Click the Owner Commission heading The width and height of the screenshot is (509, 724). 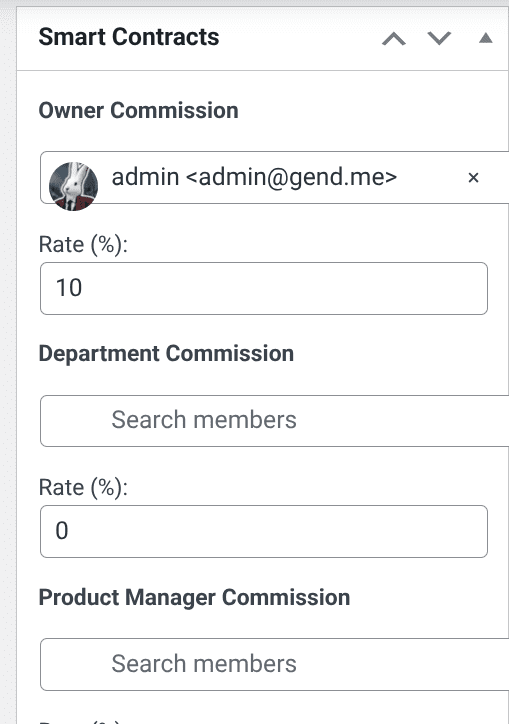[139, 110]
